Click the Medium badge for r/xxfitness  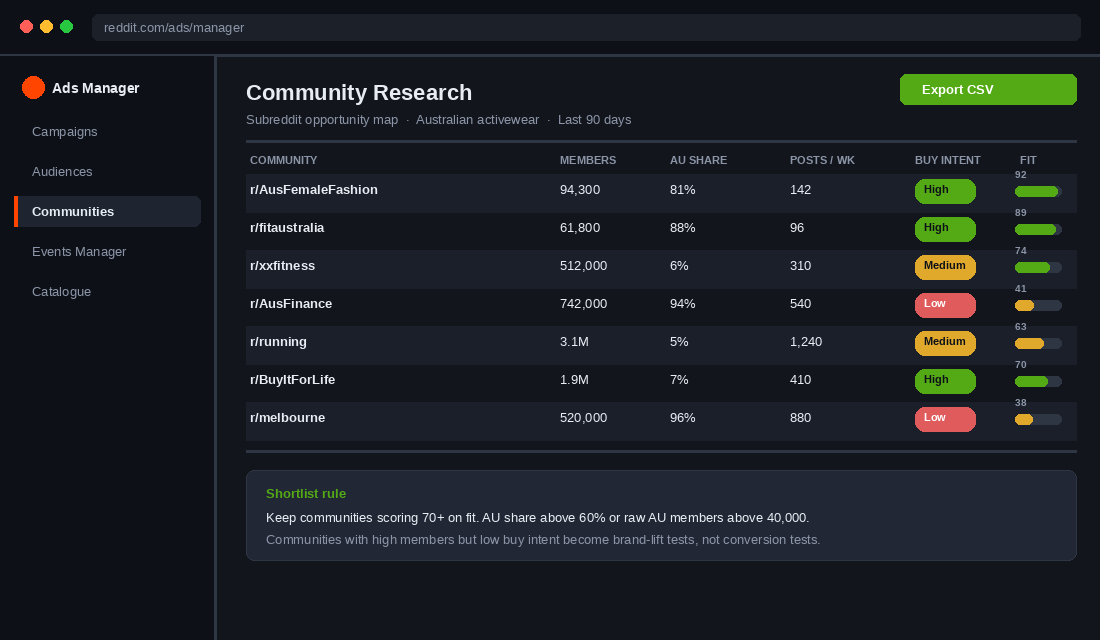click(945, 267)
